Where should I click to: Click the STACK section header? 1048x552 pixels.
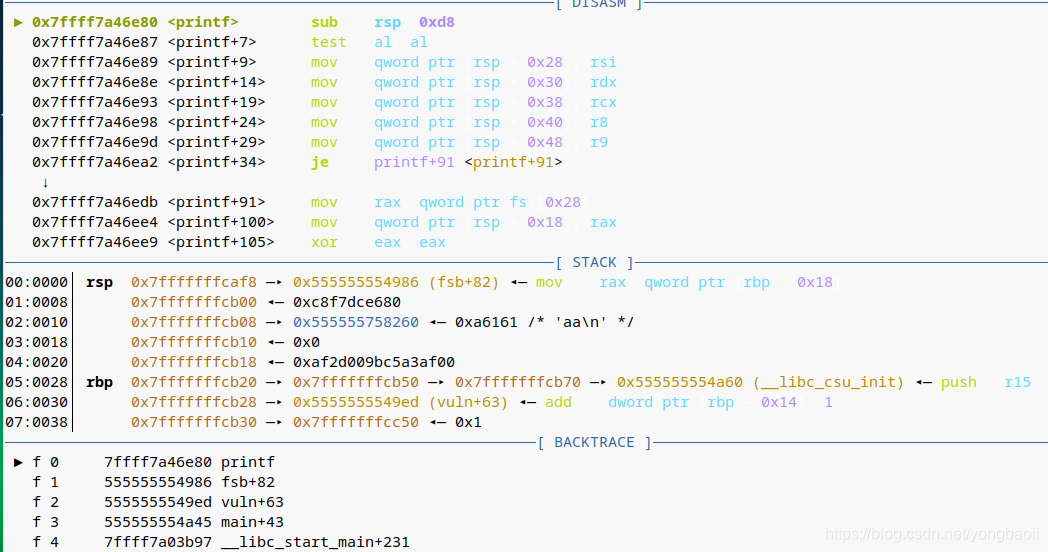594,263
